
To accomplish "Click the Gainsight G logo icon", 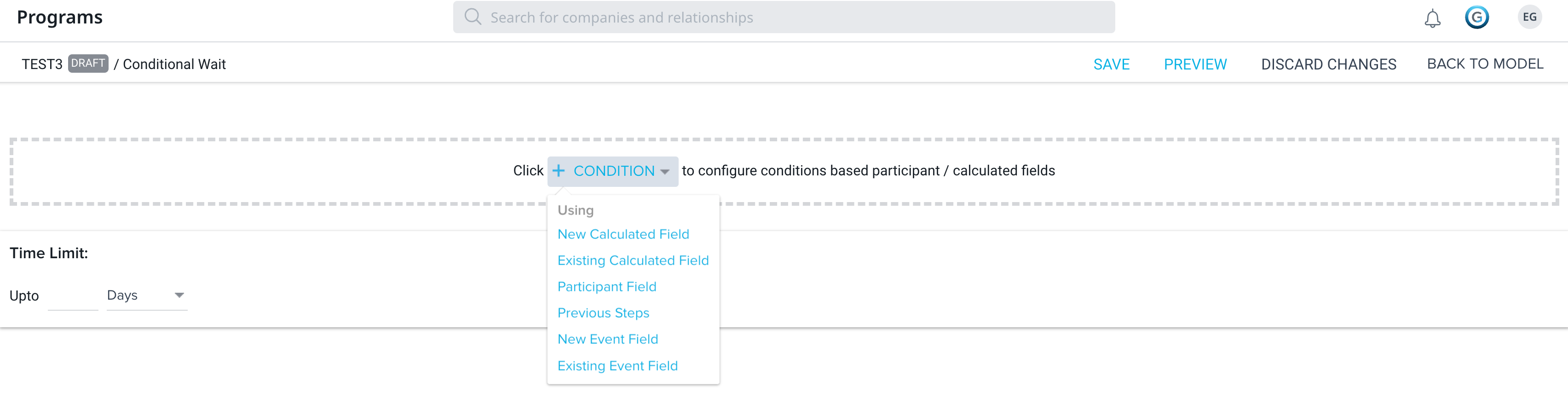I will 1477,17.
